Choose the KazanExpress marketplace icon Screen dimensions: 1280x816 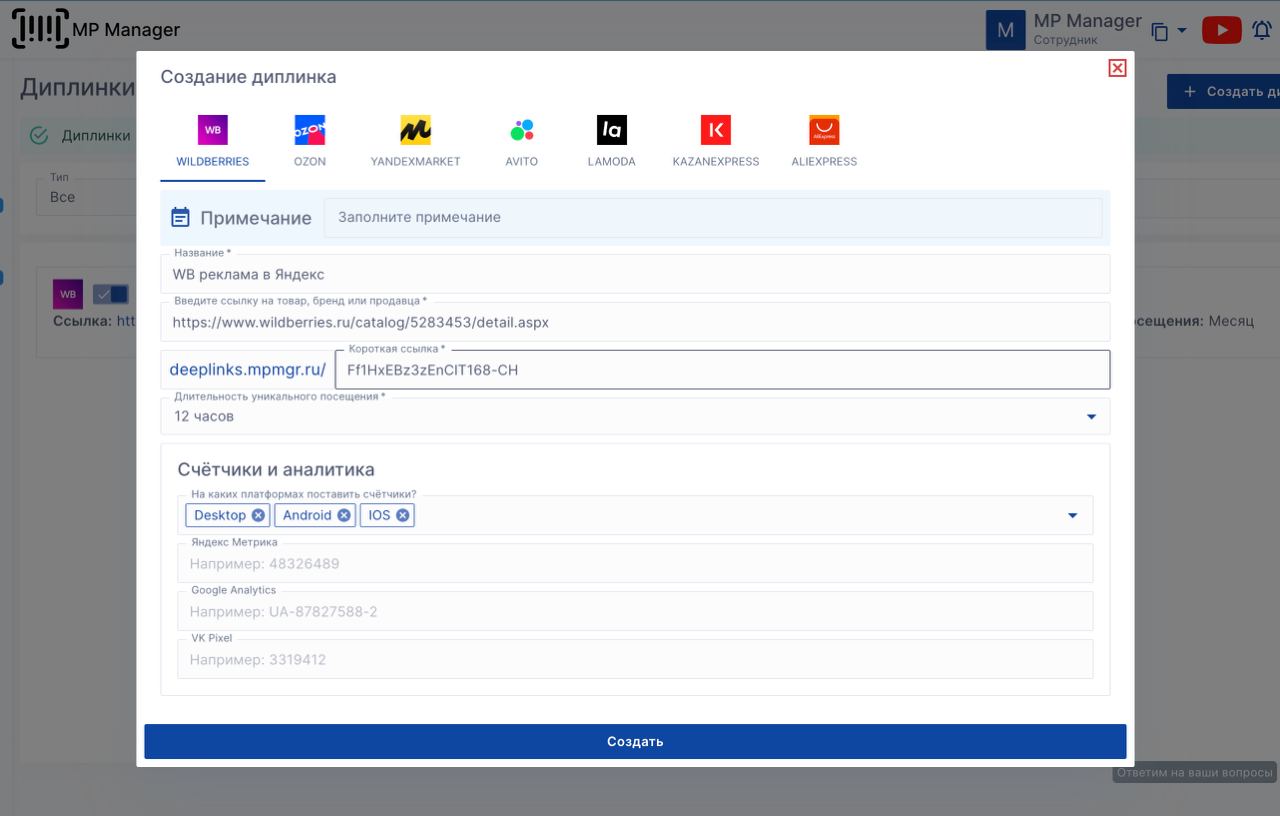[715, 131]
